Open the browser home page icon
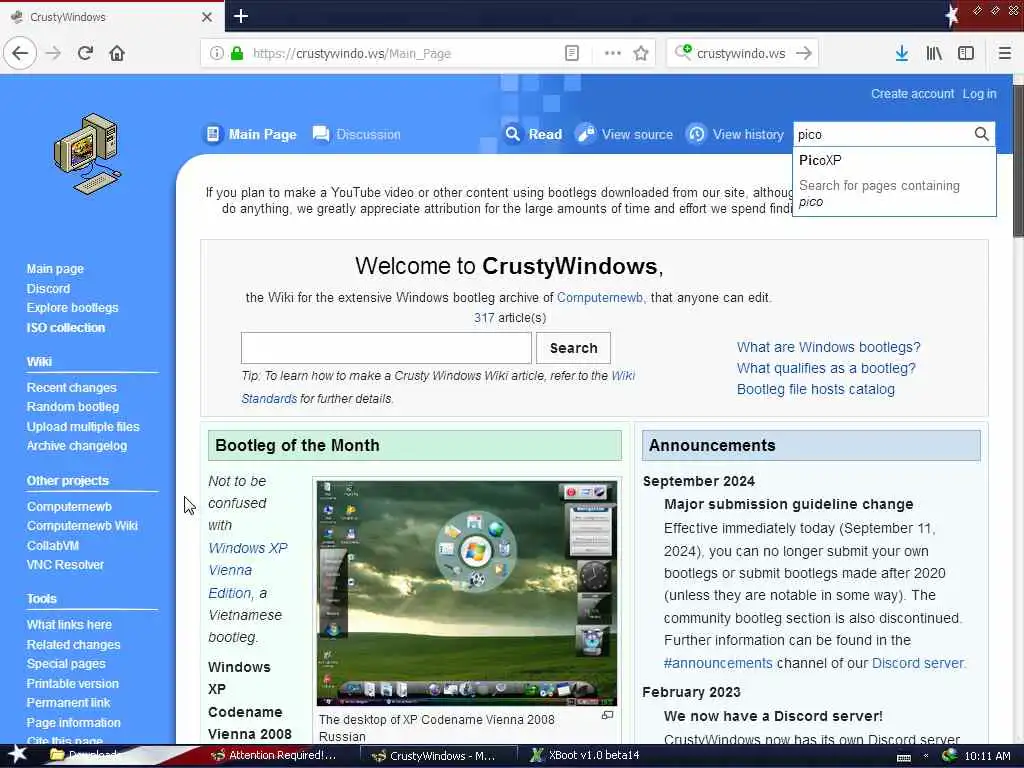 click(117, 53)
